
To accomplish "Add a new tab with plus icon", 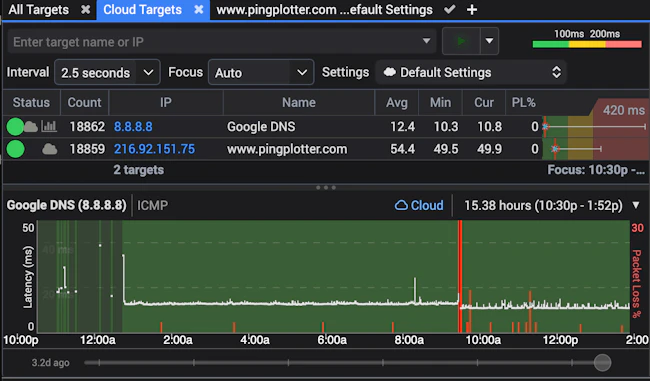I will (472, 10).
